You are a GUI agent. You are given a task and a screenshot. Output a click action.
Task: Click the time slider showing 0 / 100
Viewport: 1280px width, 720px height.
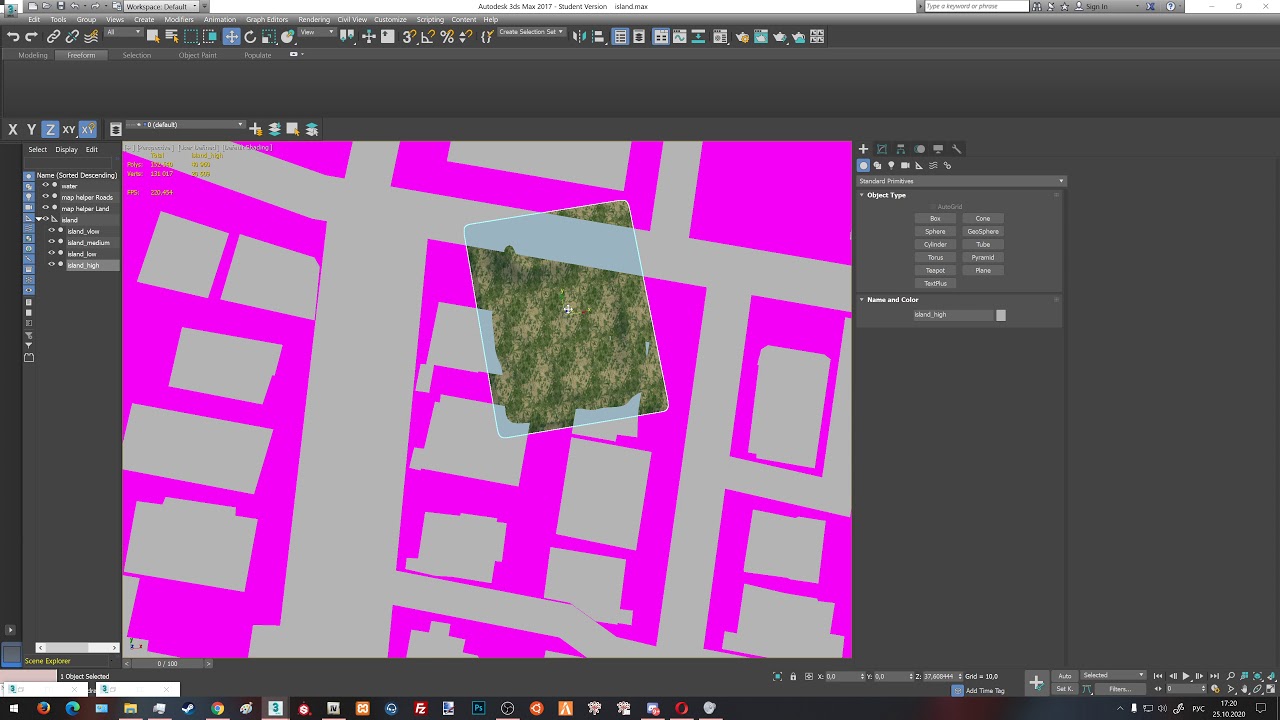[167, 663]
